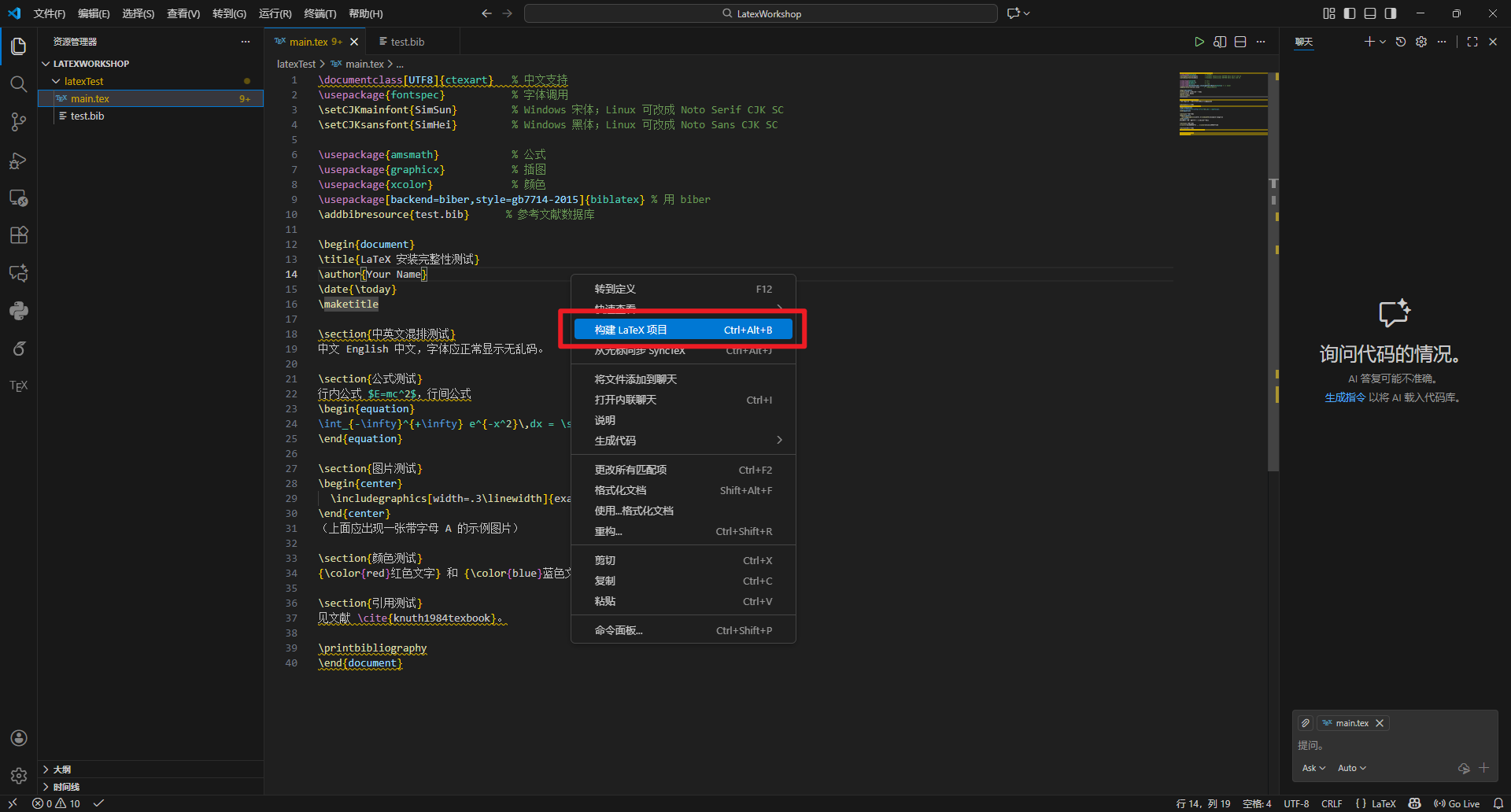Open chat settings gear icon
This screenshot has width=1511, height=812.
1421,42
